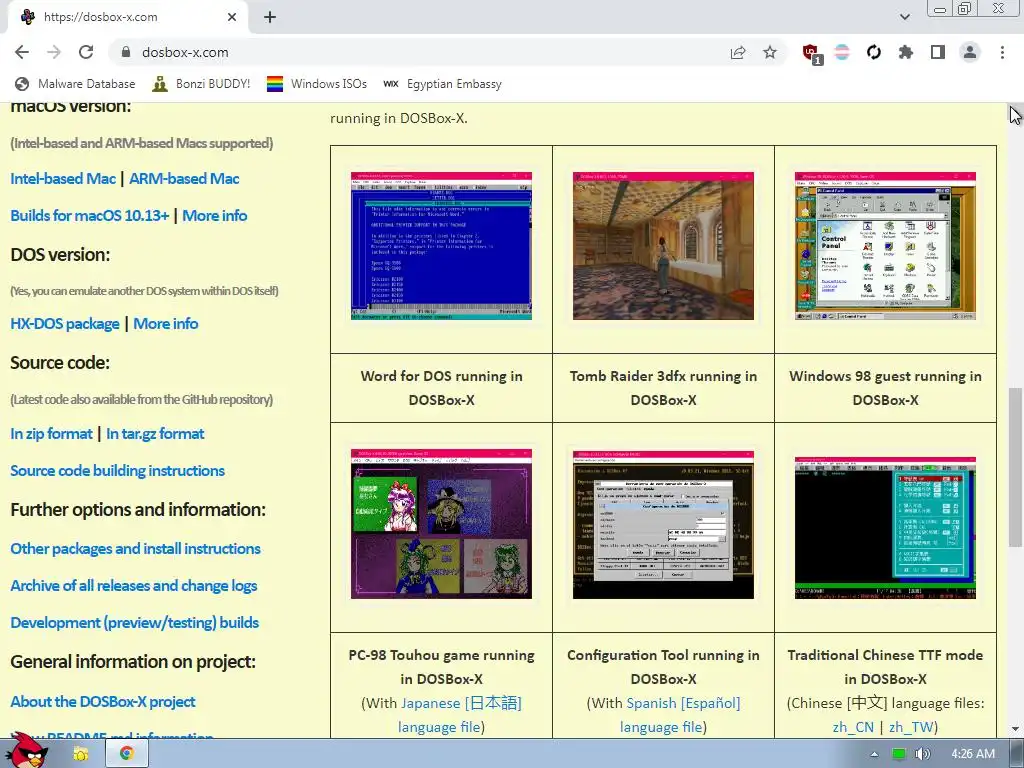Open the Chrome profile avatar
This screenshot has height=768, width=1024.
970,52
